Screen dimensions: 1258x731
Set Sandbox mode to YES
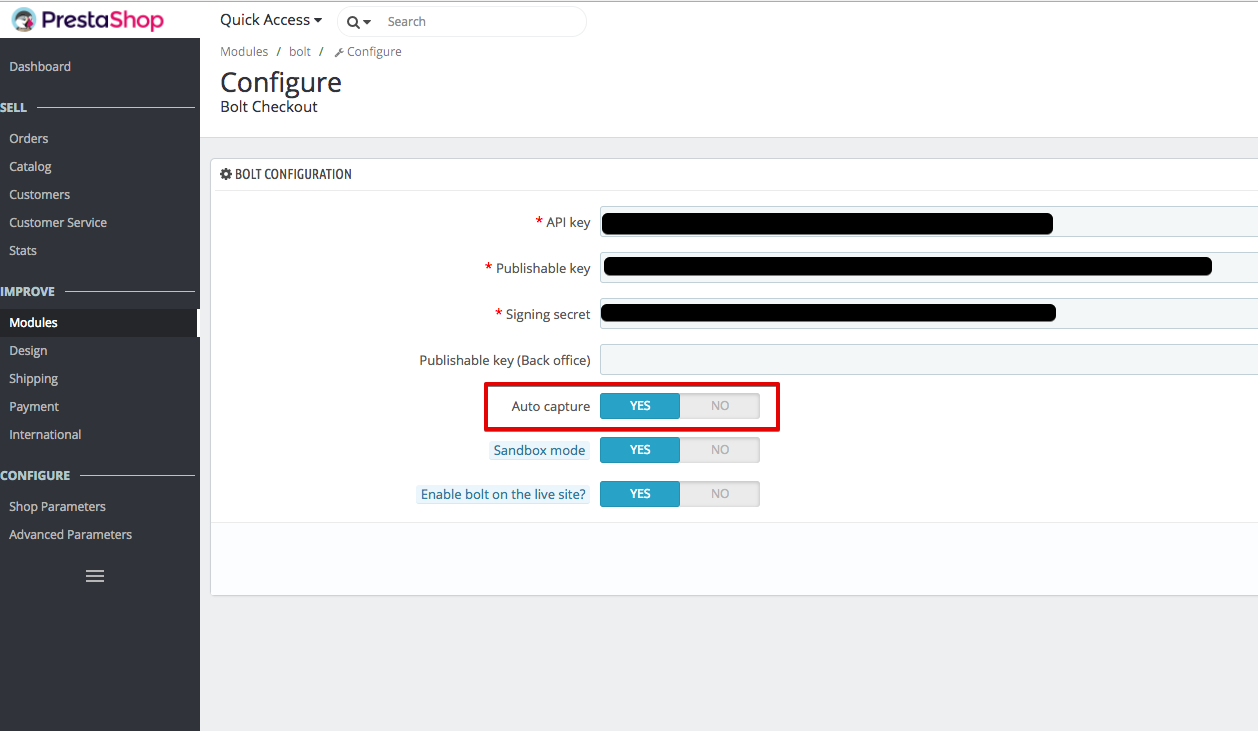coord(640,450)
